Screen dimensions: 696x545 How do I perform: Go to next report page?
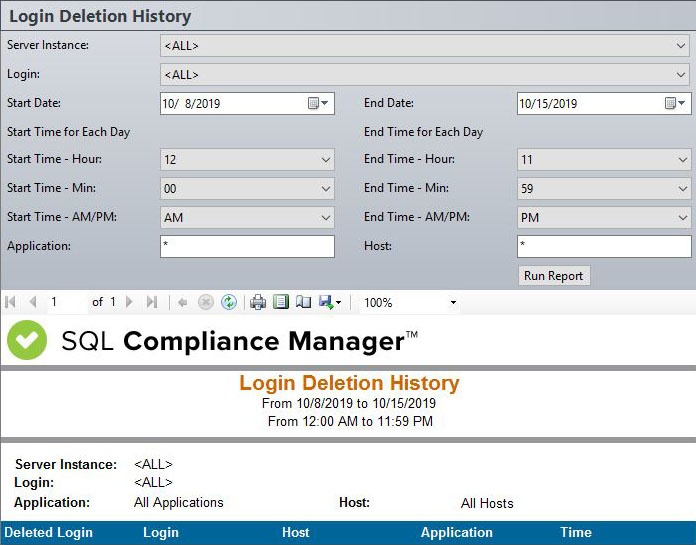(x=131, y=302)
